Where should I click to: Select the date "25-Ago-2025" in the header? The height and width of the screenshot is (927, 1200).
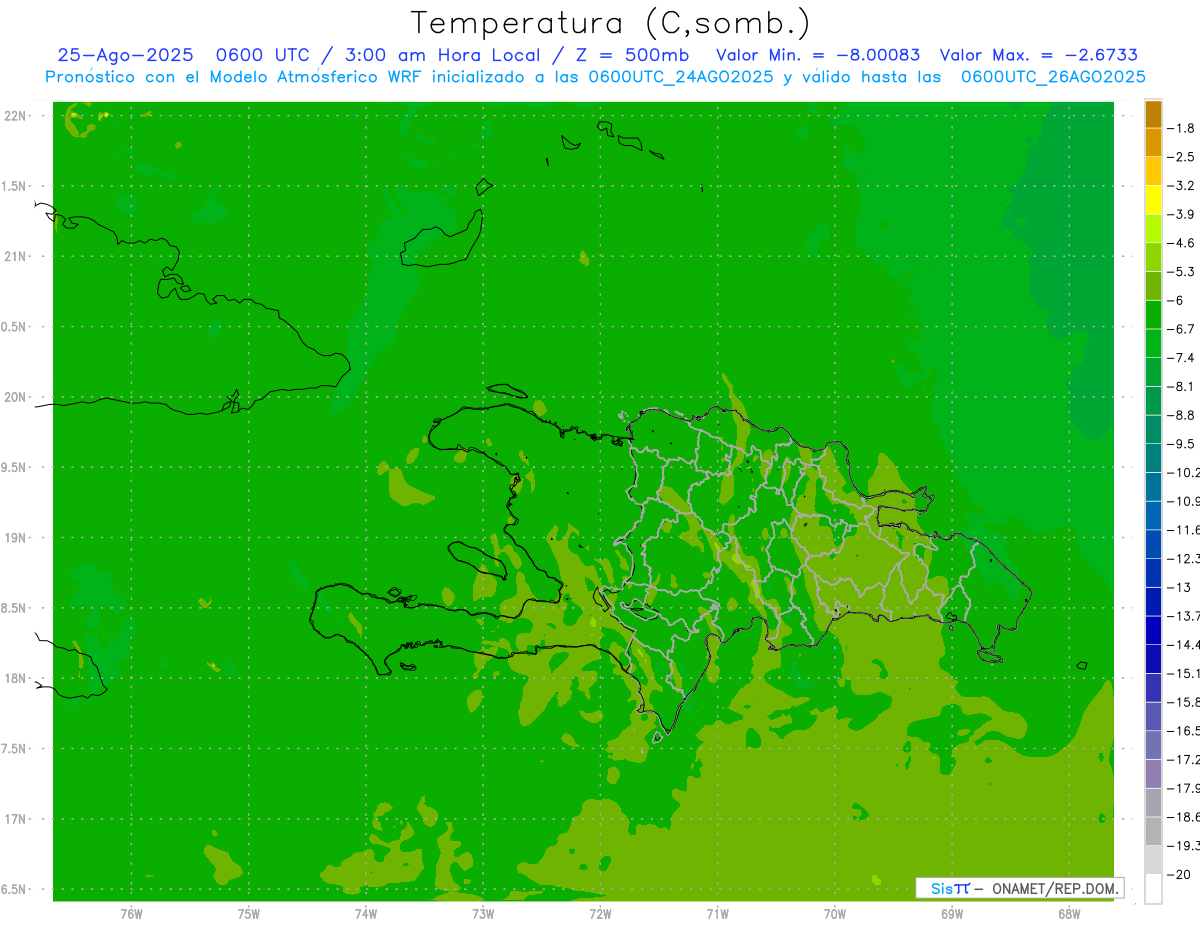(x=125, y=55)
